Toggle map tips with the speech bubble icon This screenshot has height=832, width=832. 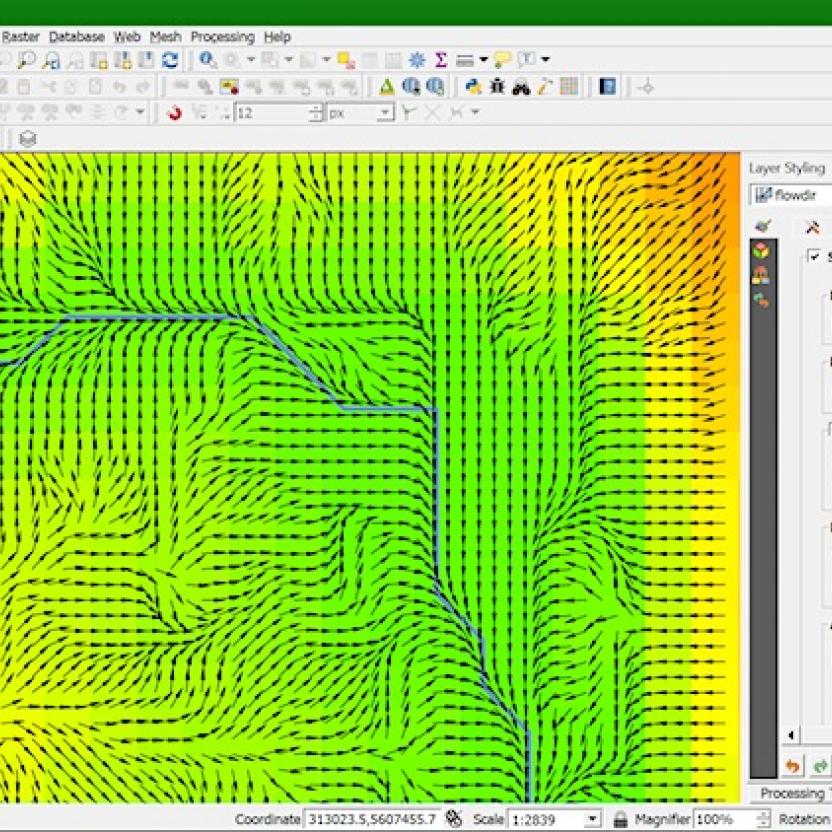[x=503, y=58]
